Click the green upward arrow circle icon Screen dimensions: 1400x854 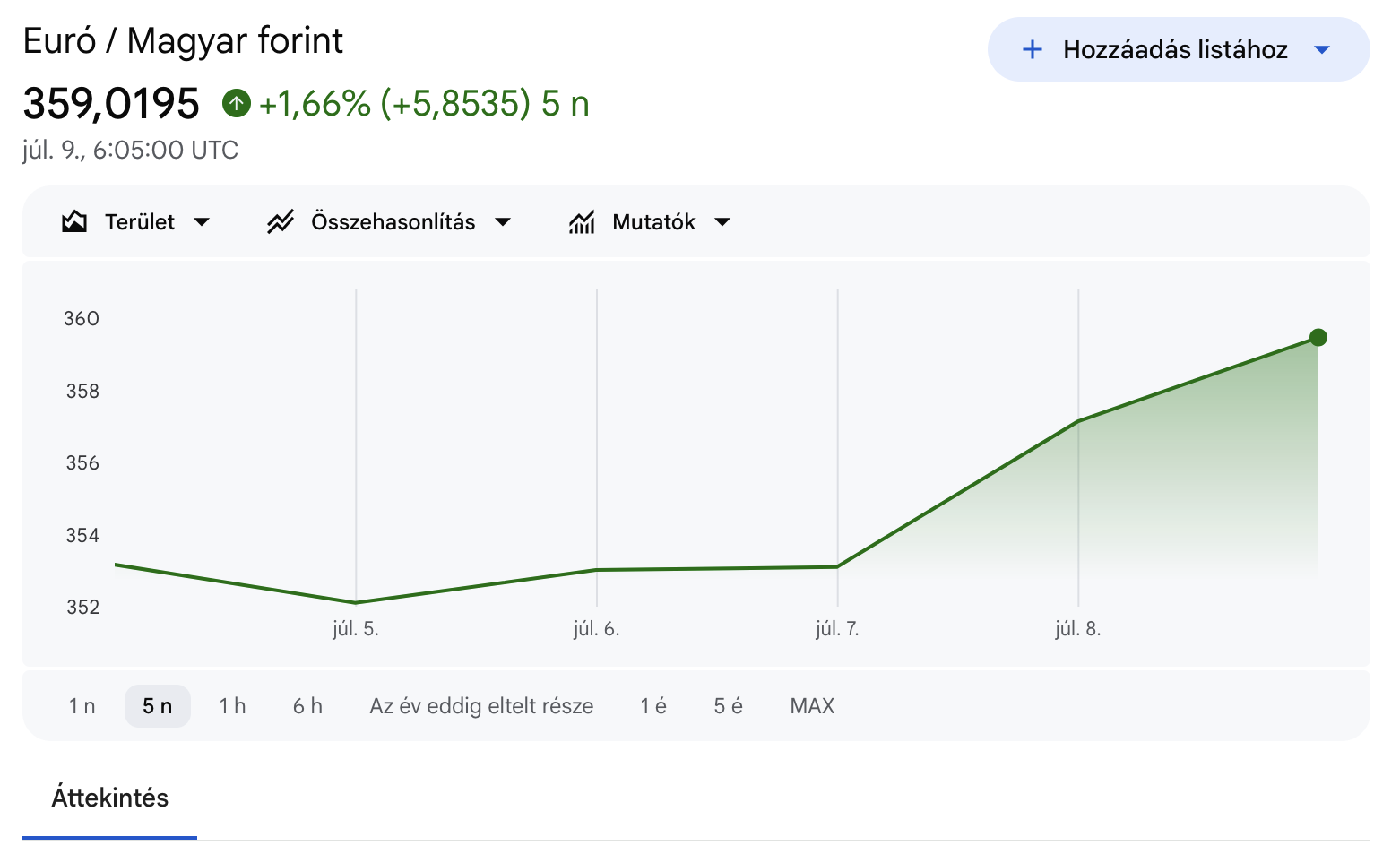(237, 104)
